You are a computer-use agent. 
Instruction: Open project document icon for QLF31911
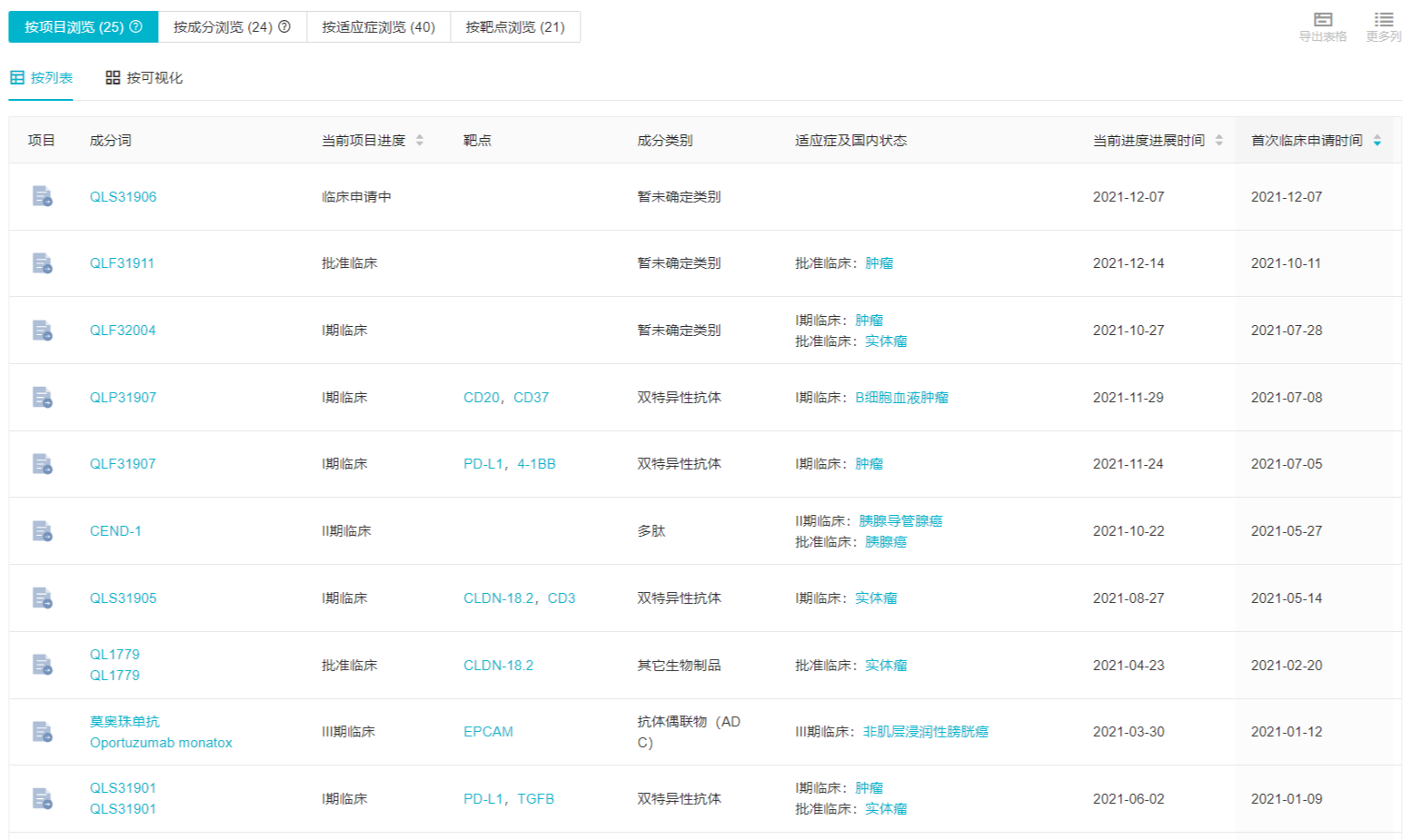(x=42, y=263)
